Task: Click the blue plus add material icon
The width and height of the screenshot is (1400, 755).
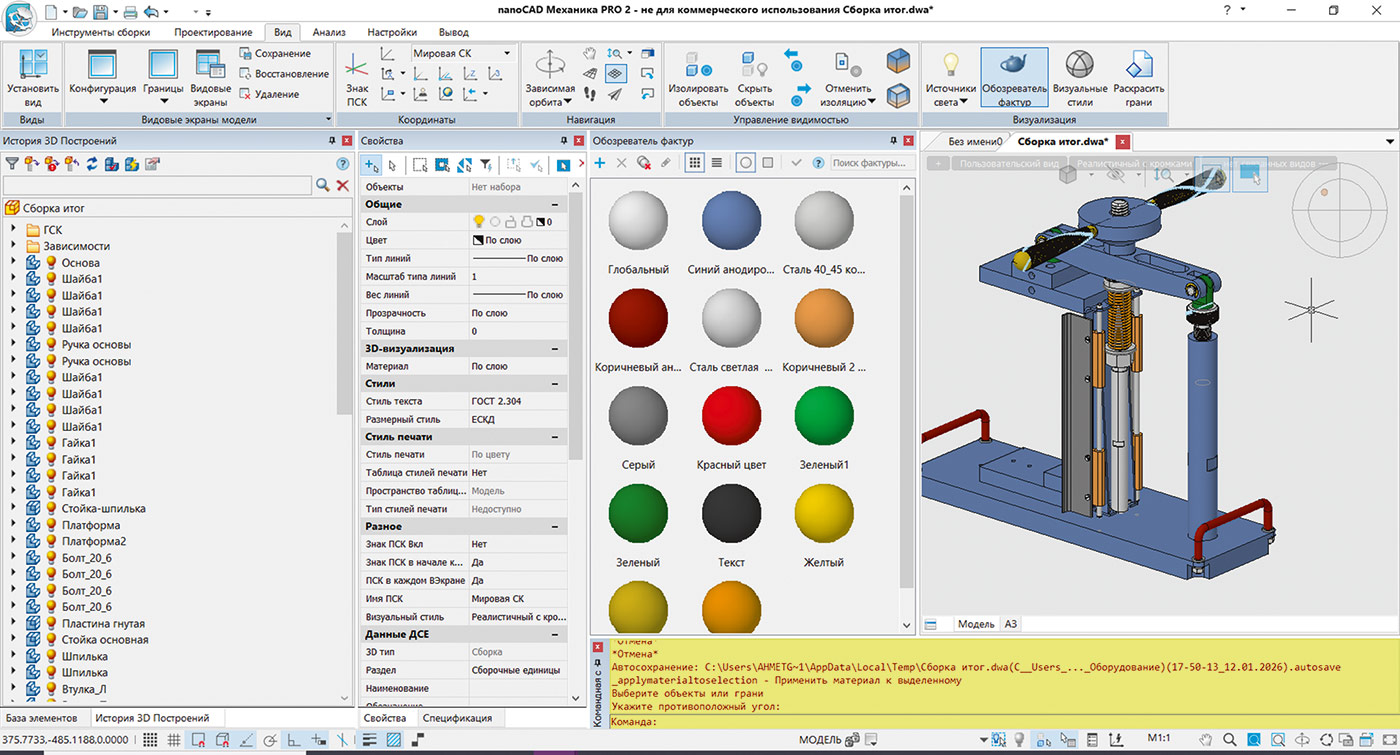Action: point(600,163)
